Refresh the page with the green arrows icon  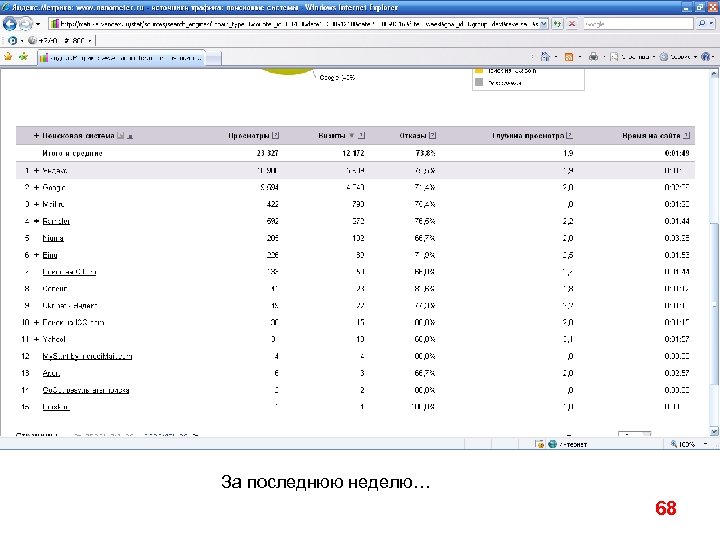[557, 24]
